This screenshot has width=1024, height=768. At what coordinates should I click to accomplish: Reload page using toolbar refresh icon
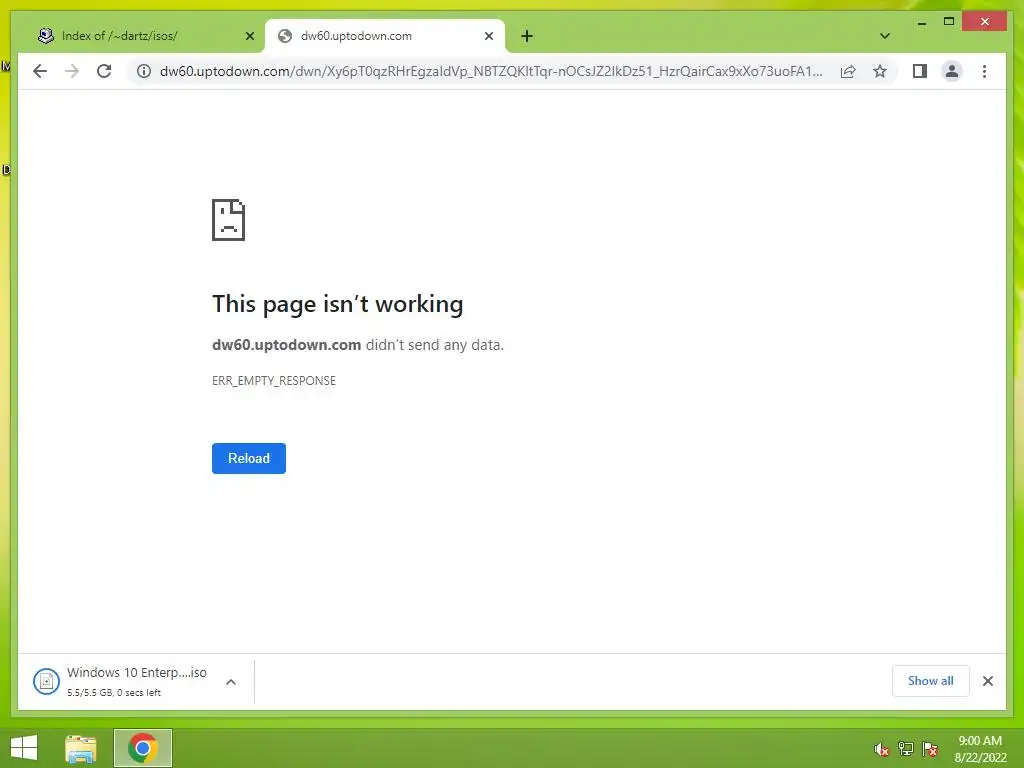point(104,71)
